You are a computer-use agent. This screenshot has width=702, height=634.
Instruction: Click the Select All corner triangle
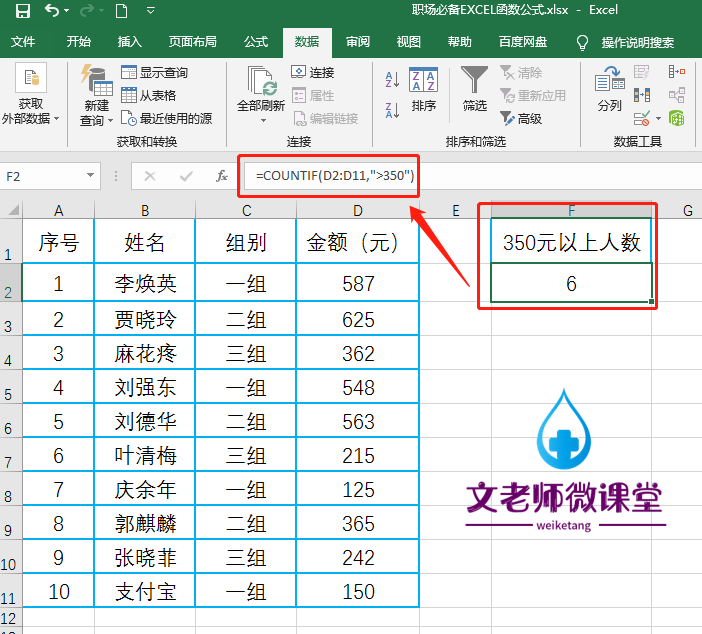[13, 210]
